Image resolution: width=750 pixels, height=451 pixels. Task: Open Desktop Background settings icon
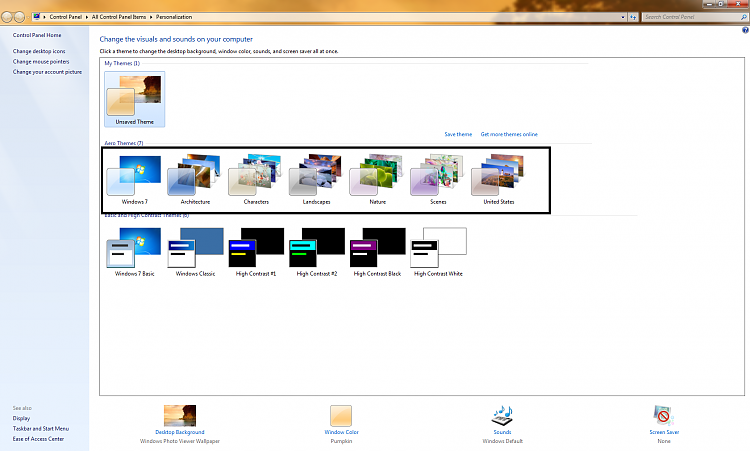click(180, 415)
